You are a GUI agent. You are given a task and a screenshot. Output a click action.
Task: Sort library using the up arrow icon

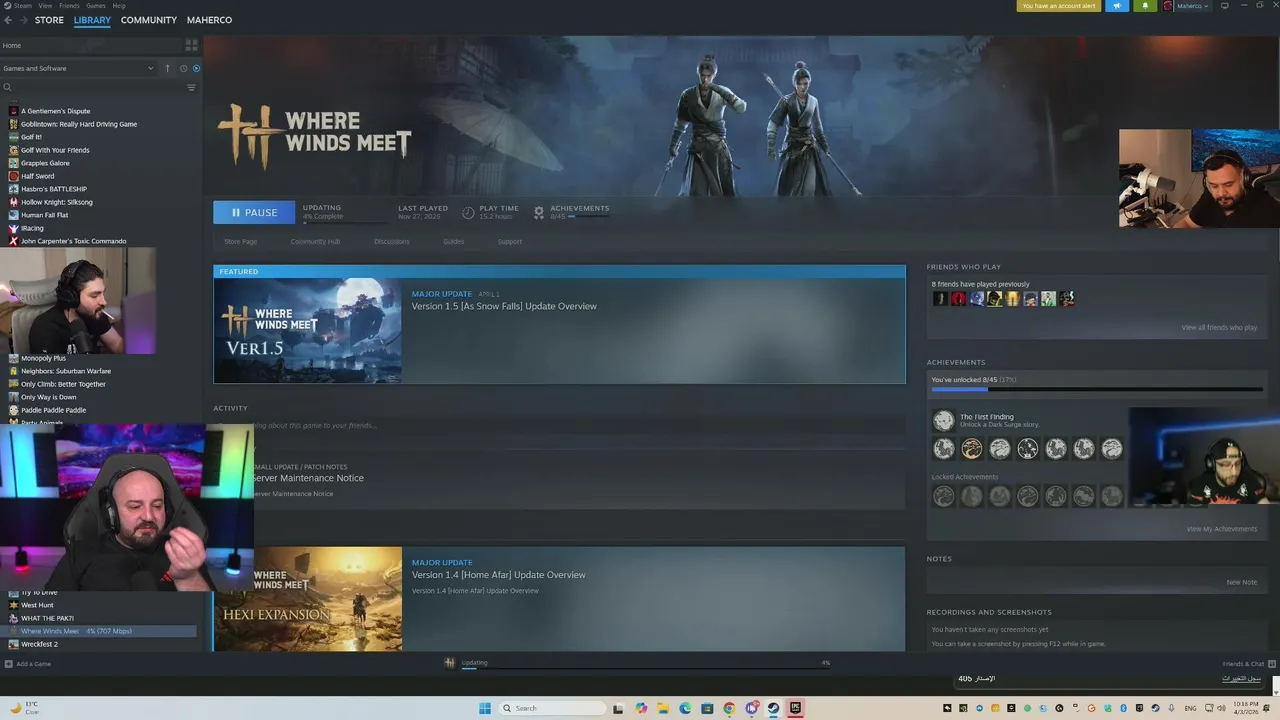pyautogui.click(x=168, y=68)
